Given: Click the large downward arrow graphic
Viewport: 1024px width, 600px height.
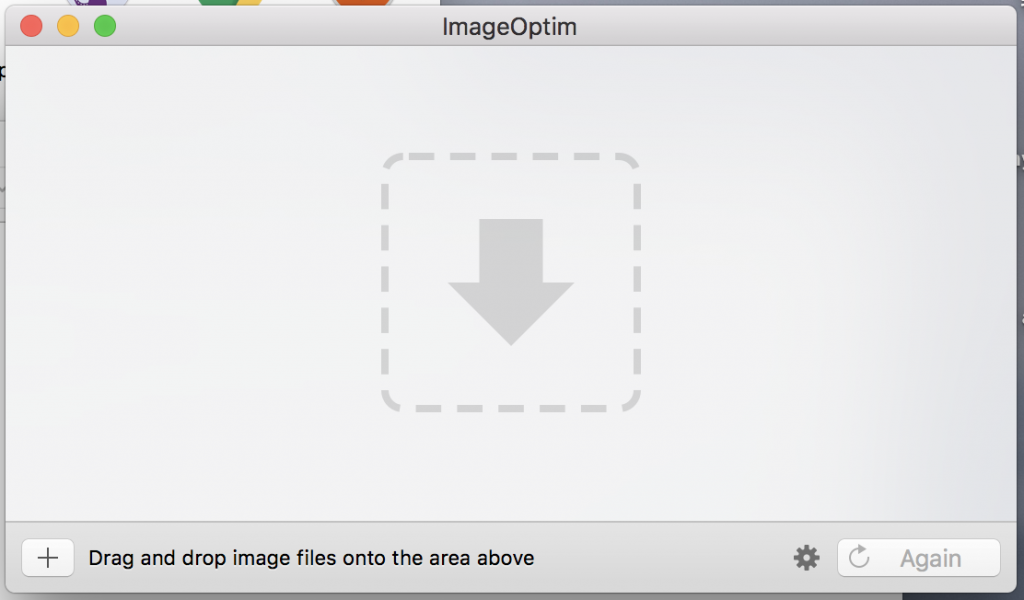Looking at the screenshot, I should [x=511, y=281].
